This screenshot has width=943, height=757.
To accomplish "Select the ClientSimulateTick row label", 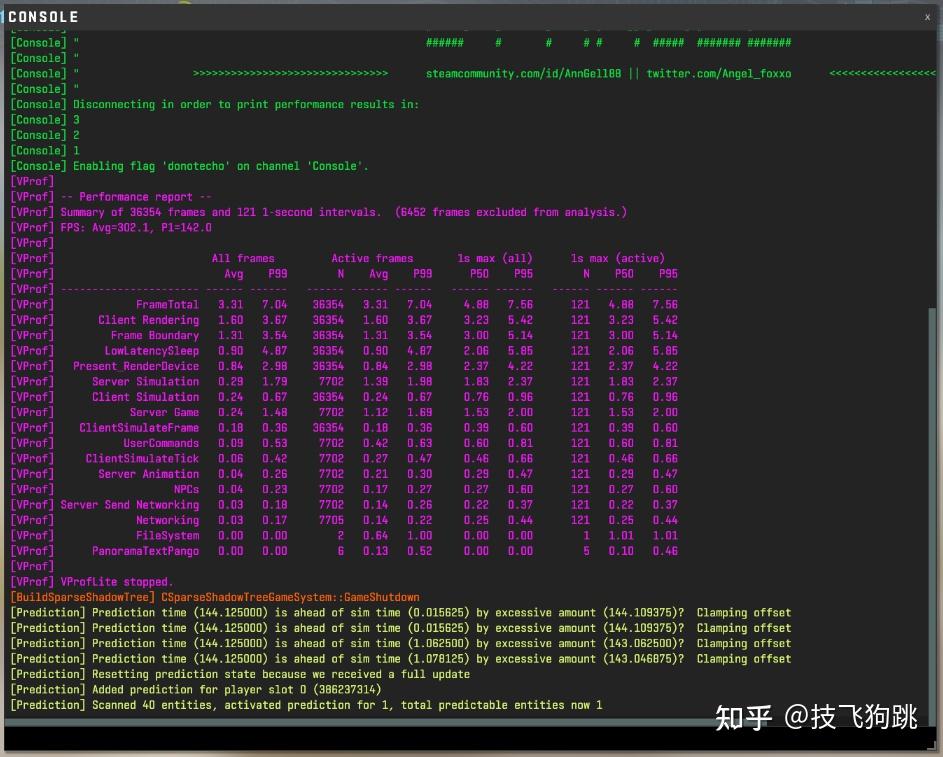I will point(142,459).
